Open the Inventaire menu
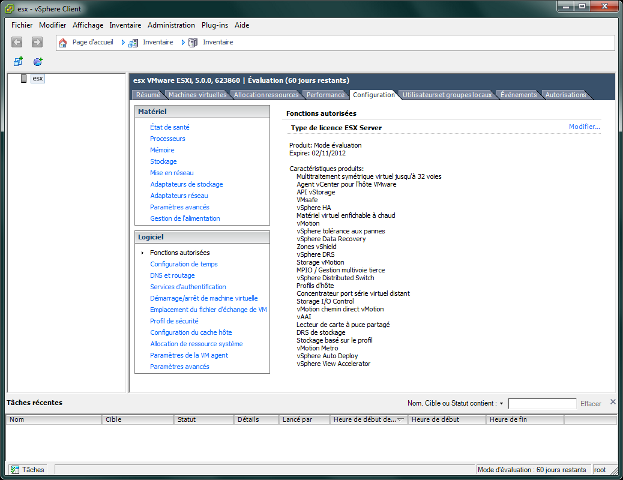 pyautogui.click(x=125, y=25)
